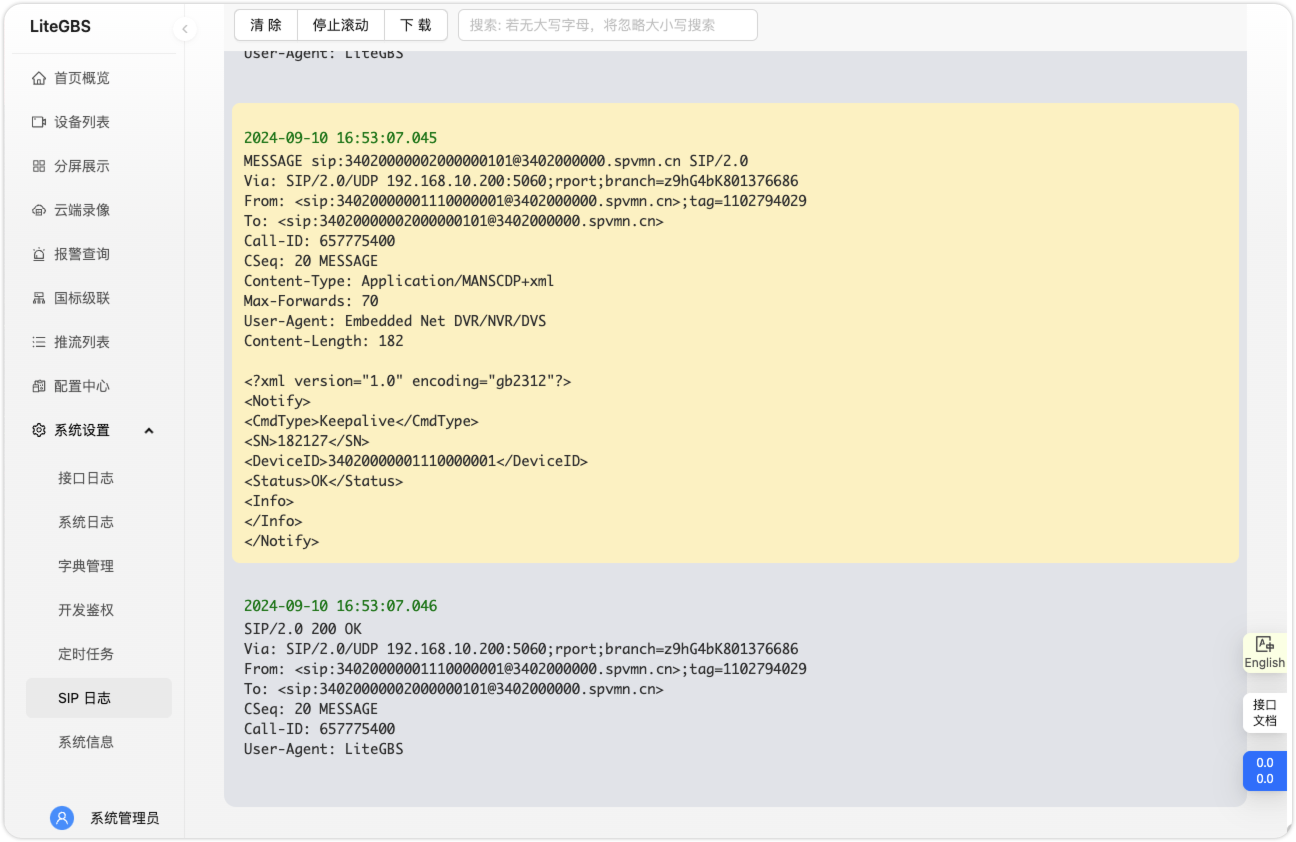The height and width of the screenshot is (842, 1296).
Task: Open 接口文档 floating button
Action: pos(1264,712)
